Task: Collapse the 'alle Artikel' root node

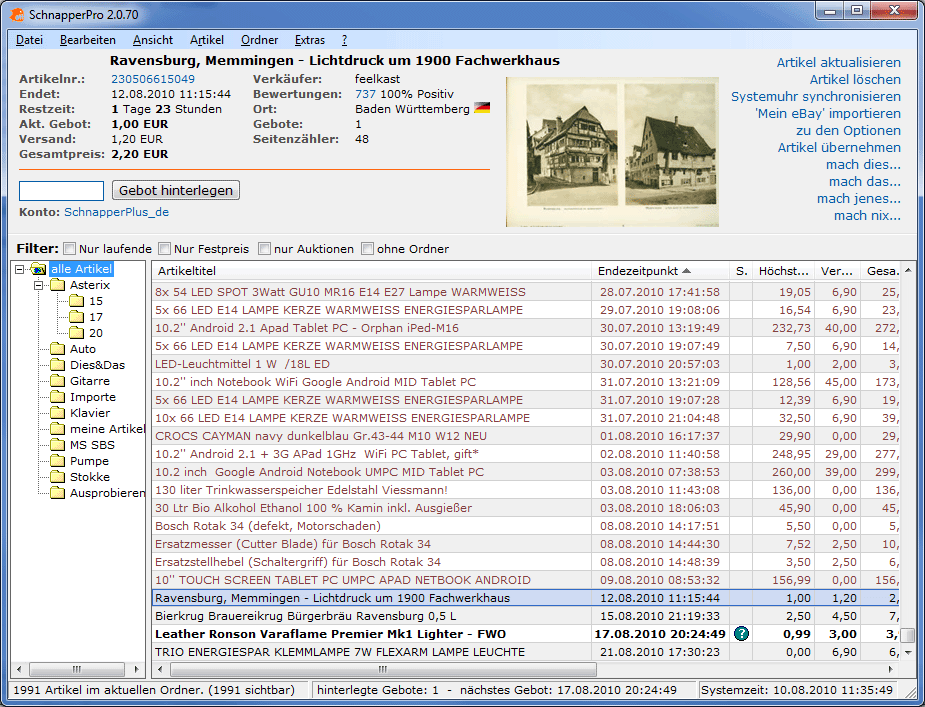Action: point(22,269)
